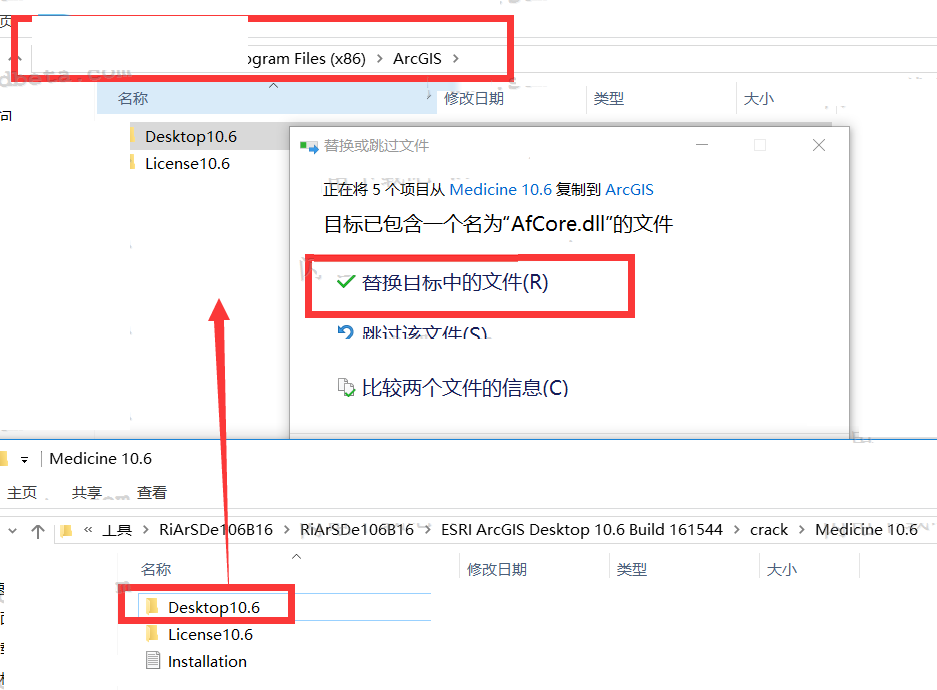Click License10.6 folder icon in ArcGIS window
Viewport: 937px width, 690px height.
coord(133,162)
